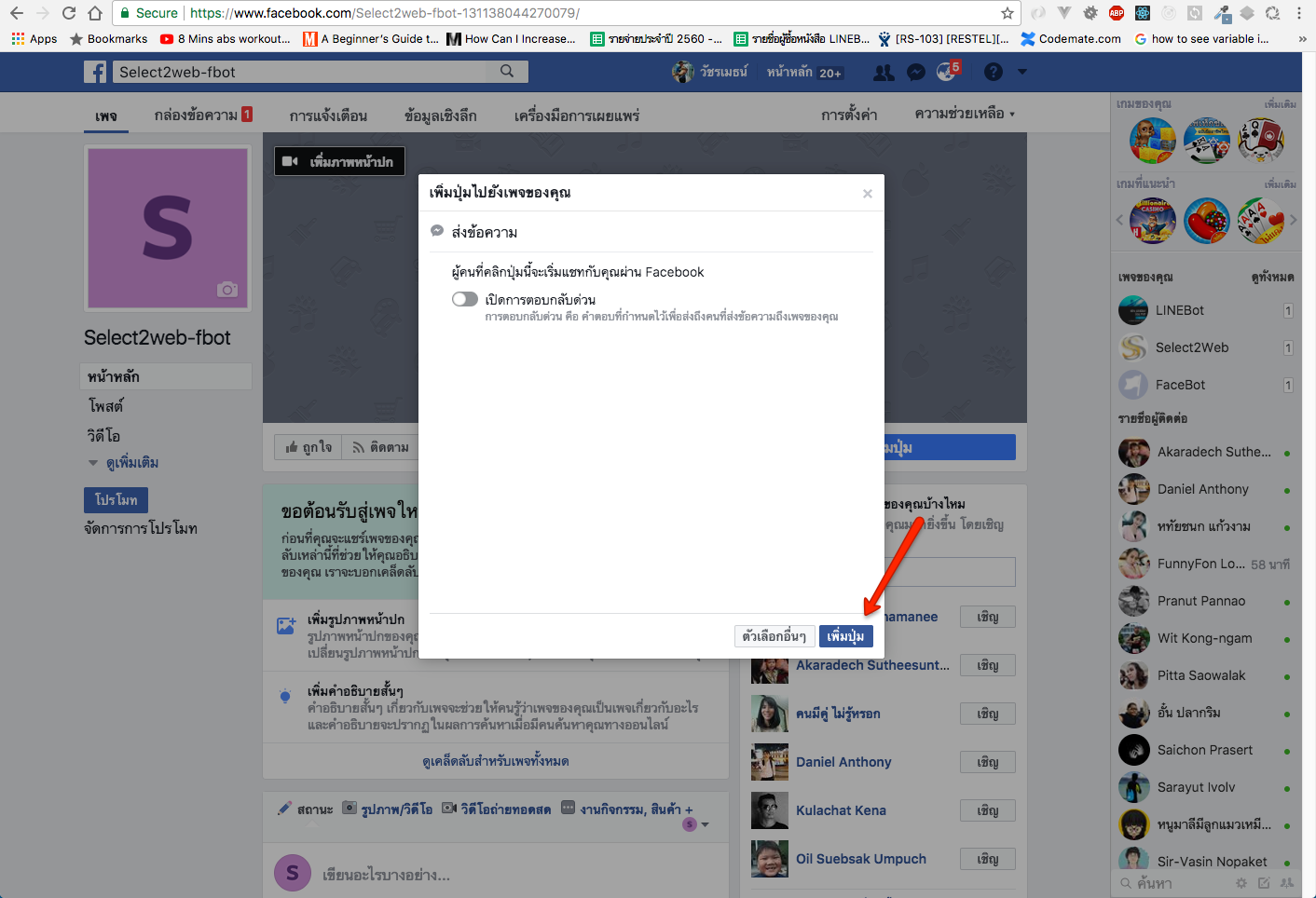1316x898 pixels.
Task: Invite Oil Suebsak Umpuch with the เชิญ button
Action: point(988,859)
